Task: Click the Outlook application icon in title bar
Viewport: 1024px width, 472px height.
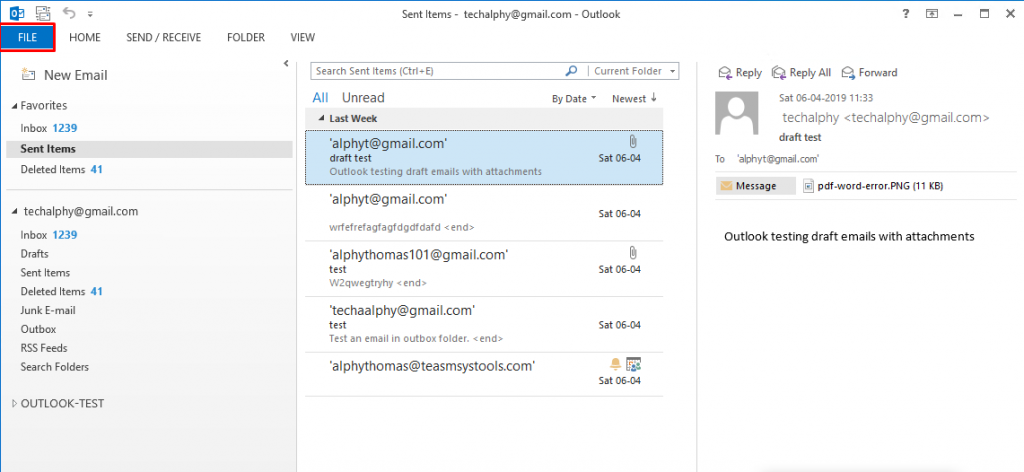Action: point(16,12)
